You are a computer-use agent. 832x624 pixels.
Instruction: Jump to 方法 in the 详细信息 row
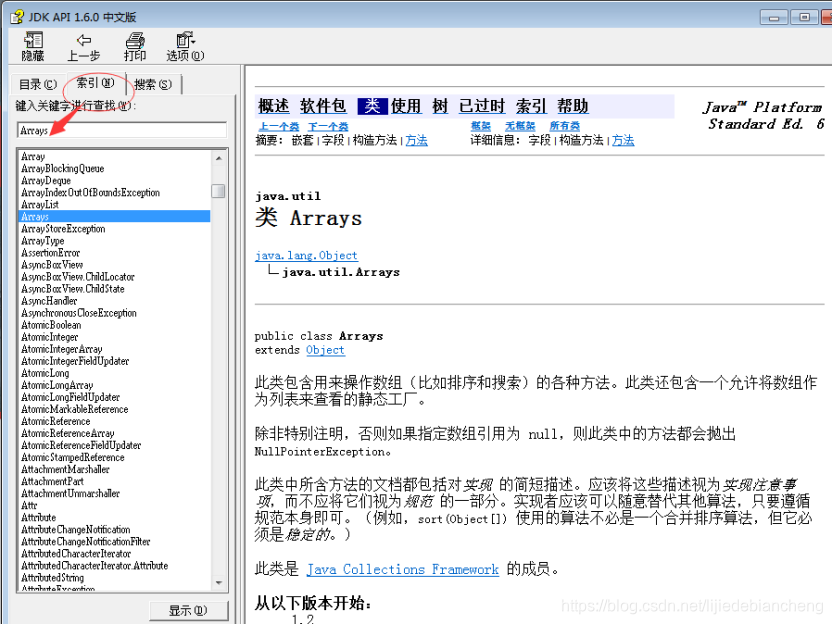pyautogui.click(x=623, y=140)
